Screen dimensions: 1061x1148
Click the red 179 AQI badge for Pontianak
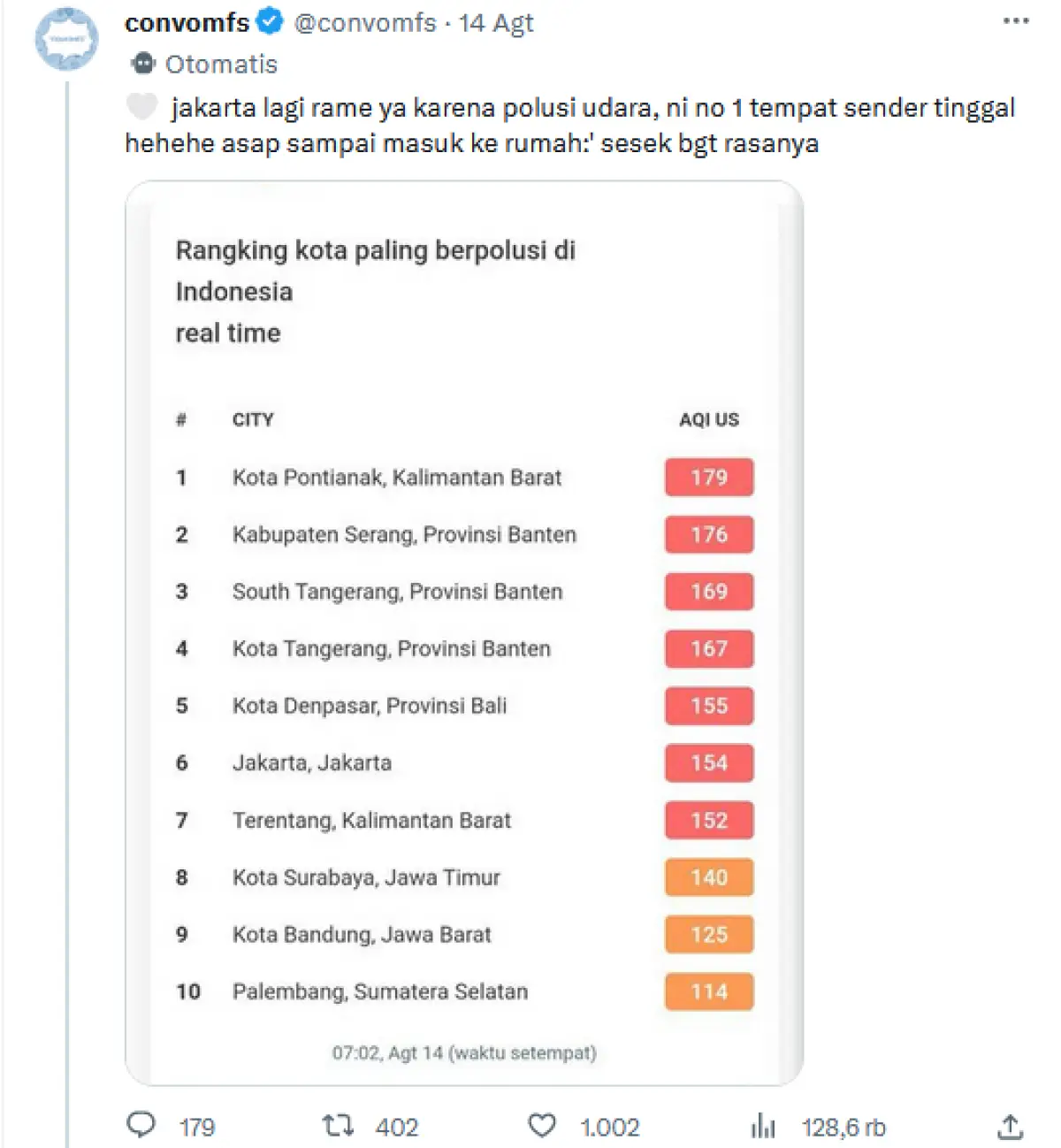708,478
